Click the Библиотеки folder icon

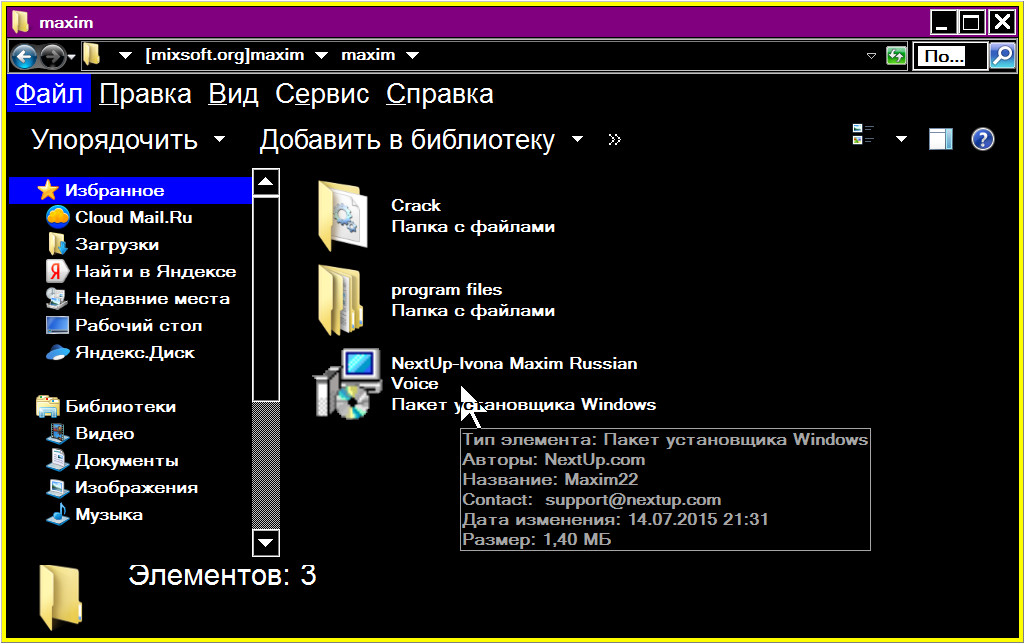(x=48, y=406)
